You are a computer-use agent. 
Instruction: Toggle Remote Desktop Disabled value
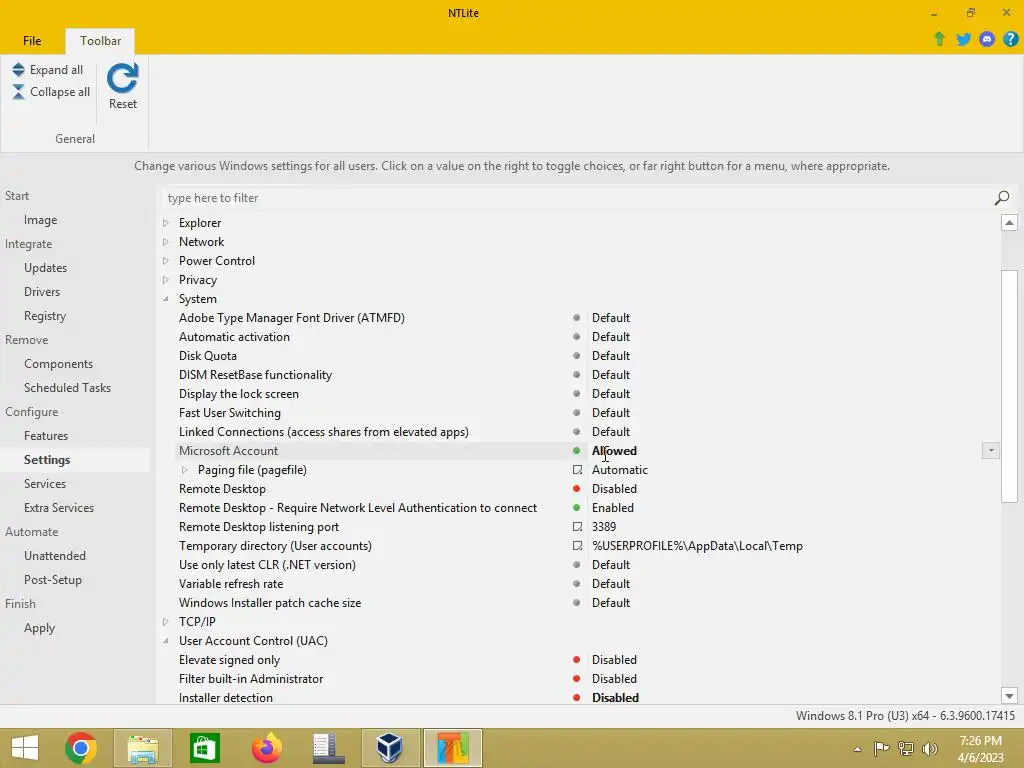614,489
